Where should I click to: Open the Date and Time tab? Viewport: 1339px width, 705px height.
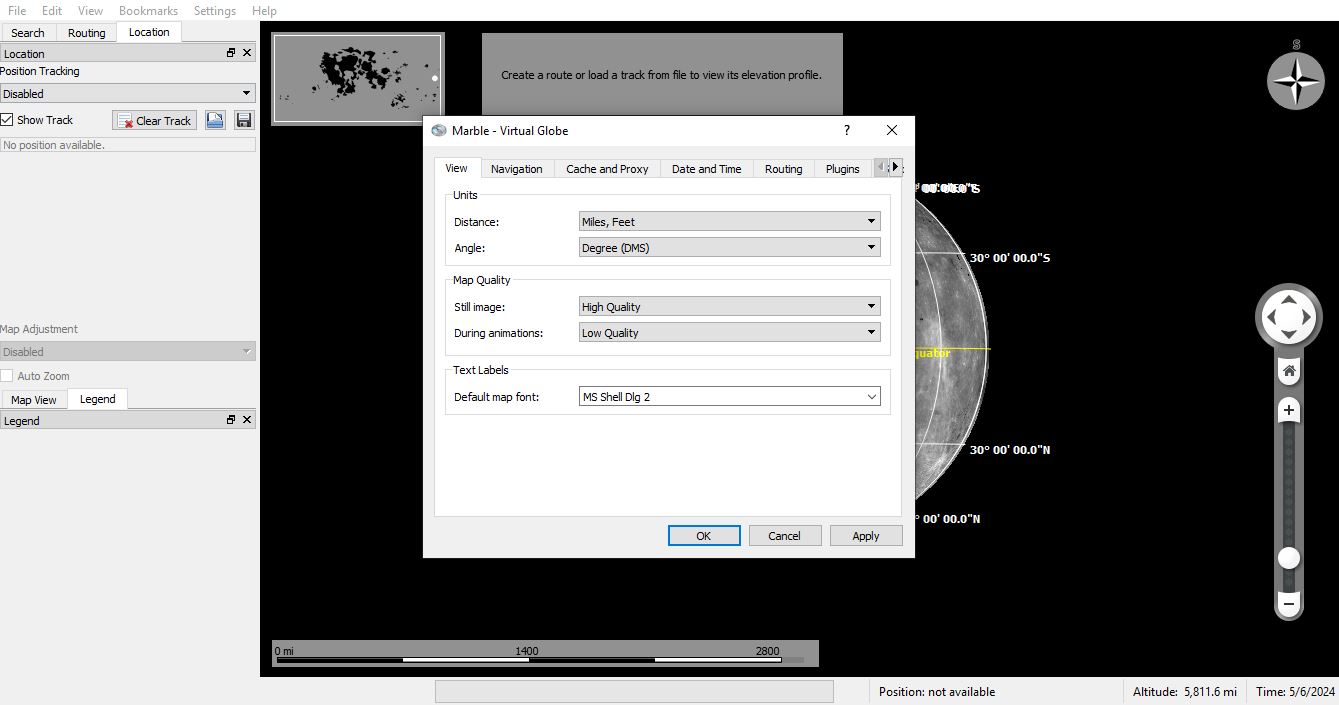tap(707, 169)
